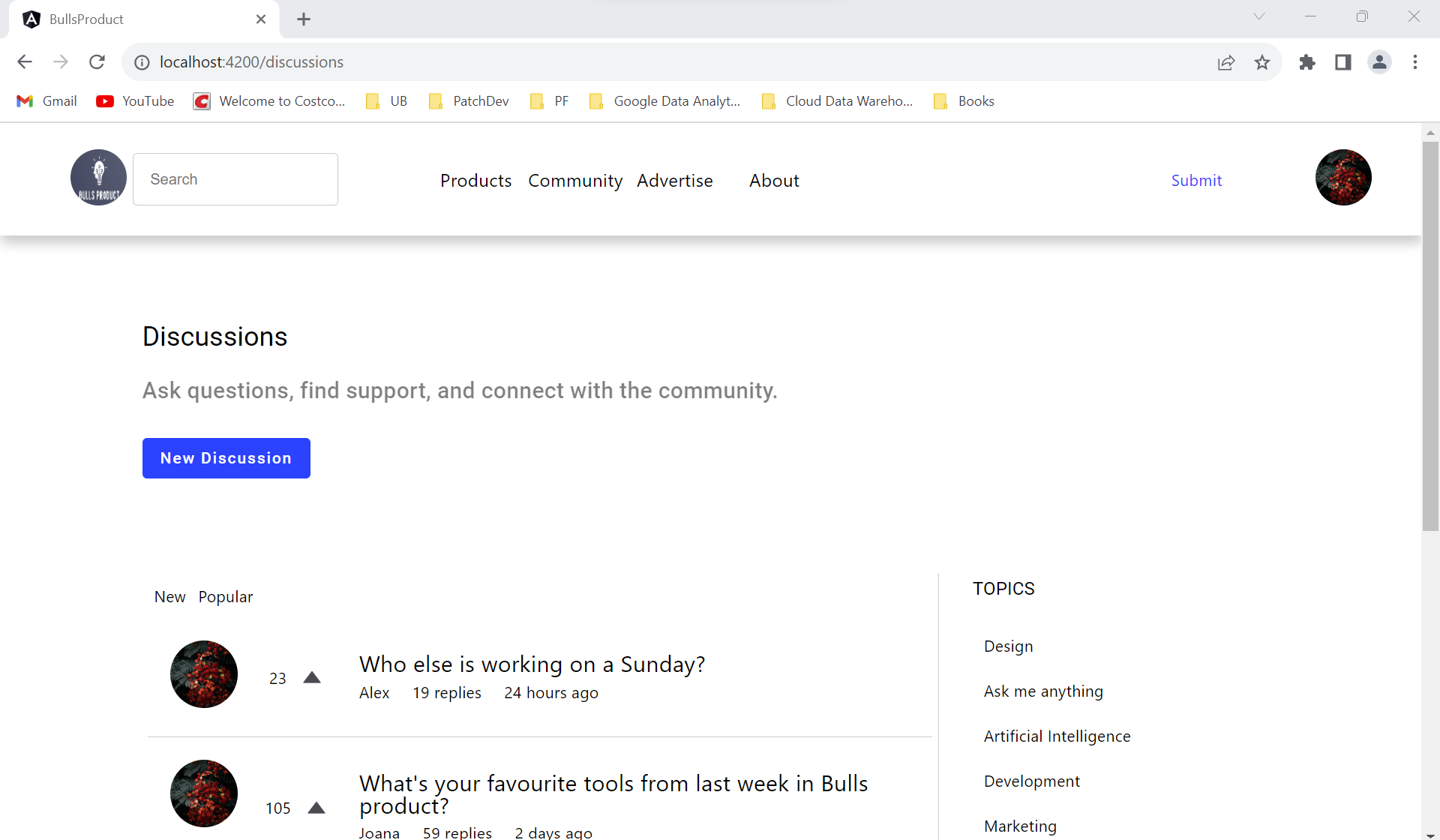1440x840 pixels.
Task: Click the share icon in the address bar
Action: tap(1226, 62)
